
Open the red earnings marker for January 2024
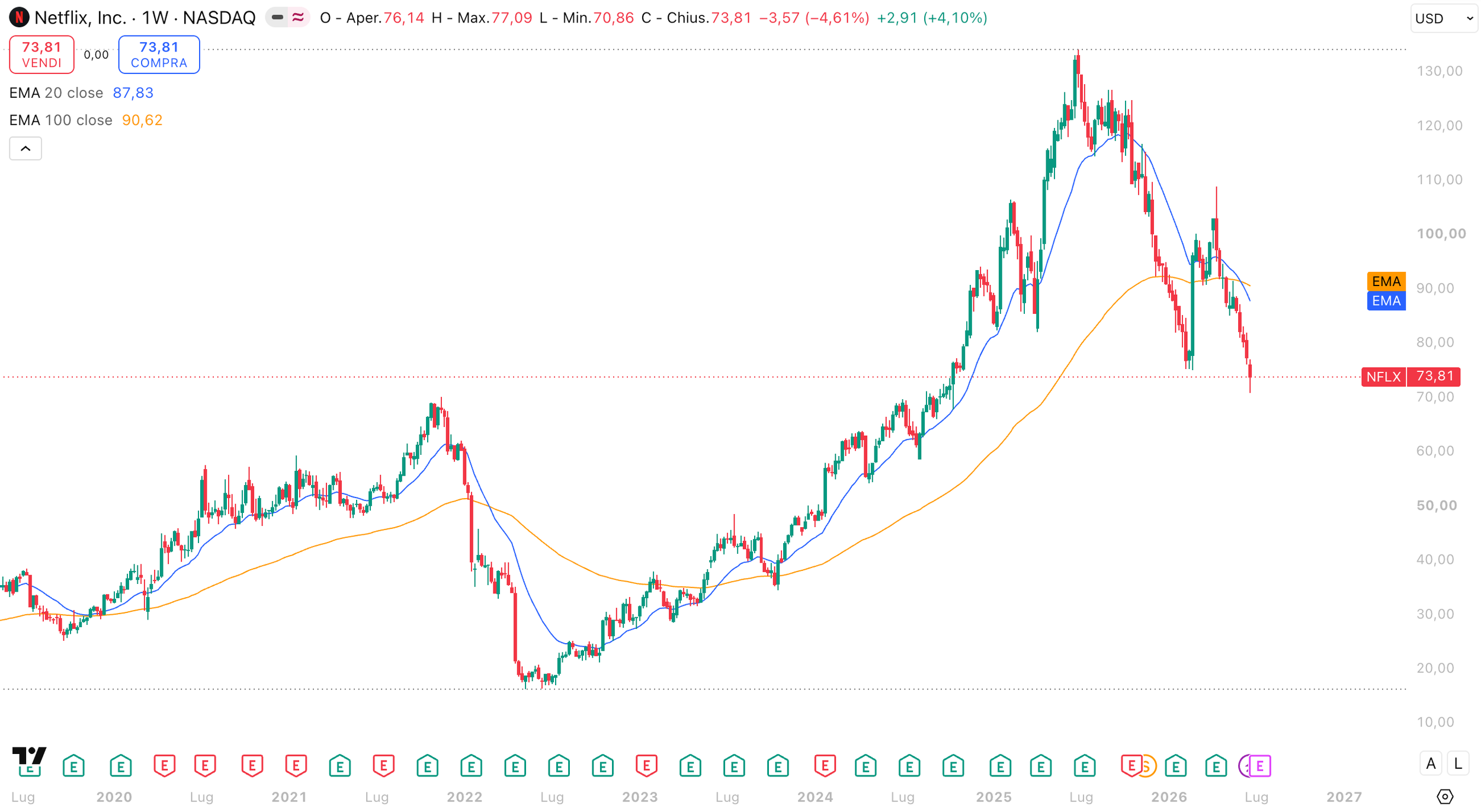825,766
